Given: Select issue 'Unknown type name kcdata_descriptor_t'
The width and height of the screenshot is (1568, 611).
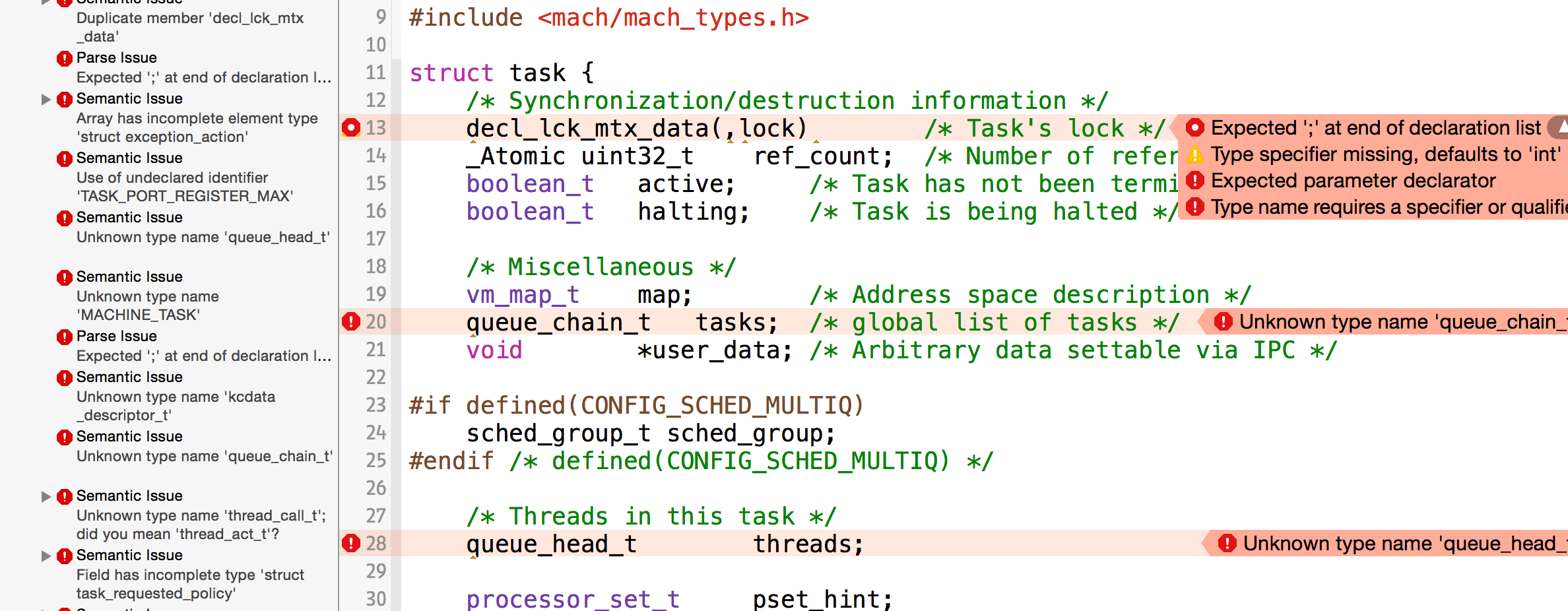Looking at the screenshot, I should pos(176,406).
